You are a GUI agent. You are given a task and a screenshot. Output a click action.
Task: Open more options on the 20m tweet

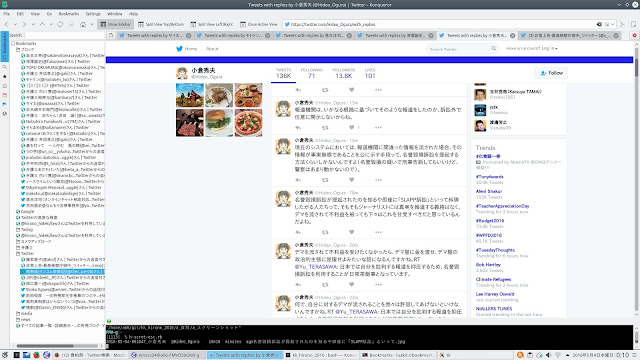[x=378, y=284]
